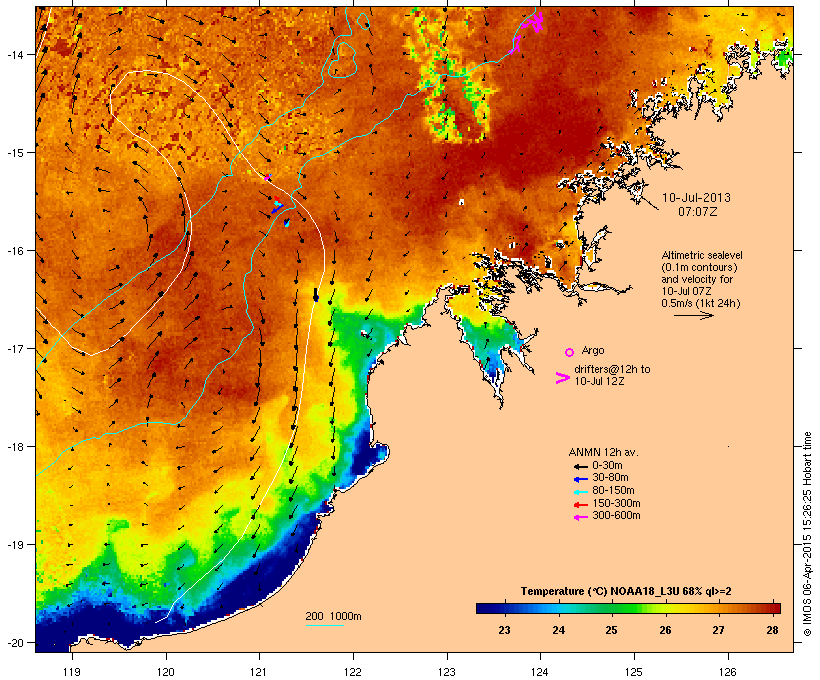Click the 150-300m depth label
820x680 pixels.
pyautogui.click(x=616, y=503)
